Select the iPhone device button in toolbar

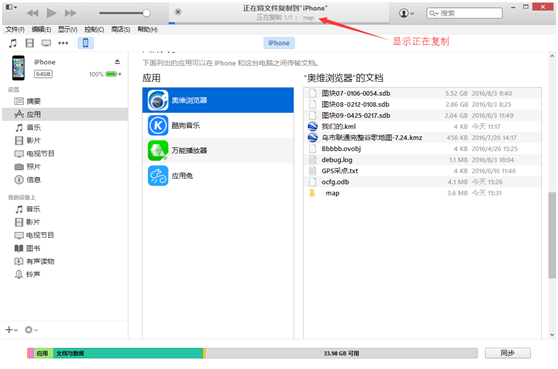(85, 43)
